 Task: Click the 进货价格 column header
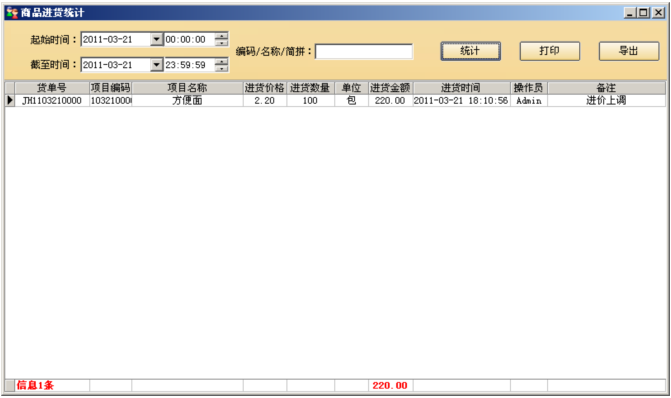[x=265, y=88]
